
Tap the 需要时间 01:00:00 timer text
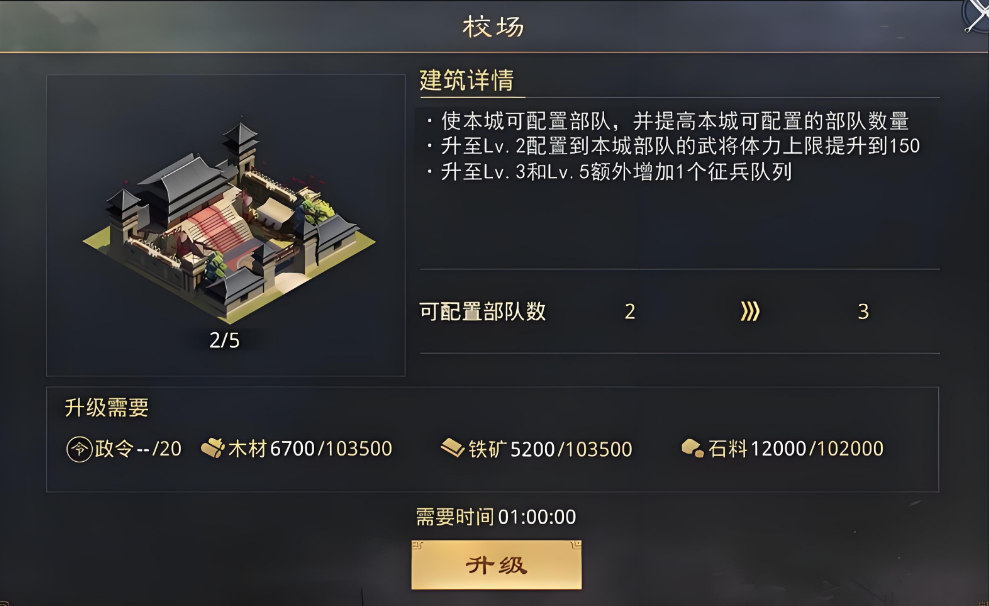[496, 516]
